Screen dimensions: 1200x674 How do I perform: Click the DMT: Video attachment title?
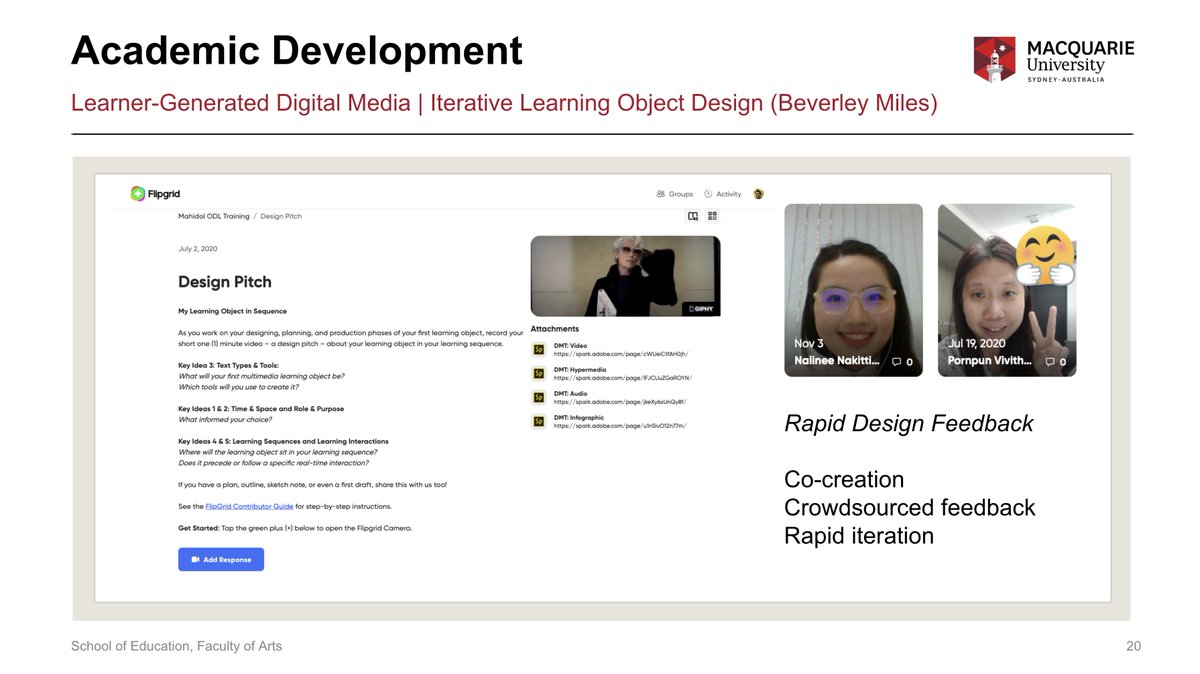[570, 346]
